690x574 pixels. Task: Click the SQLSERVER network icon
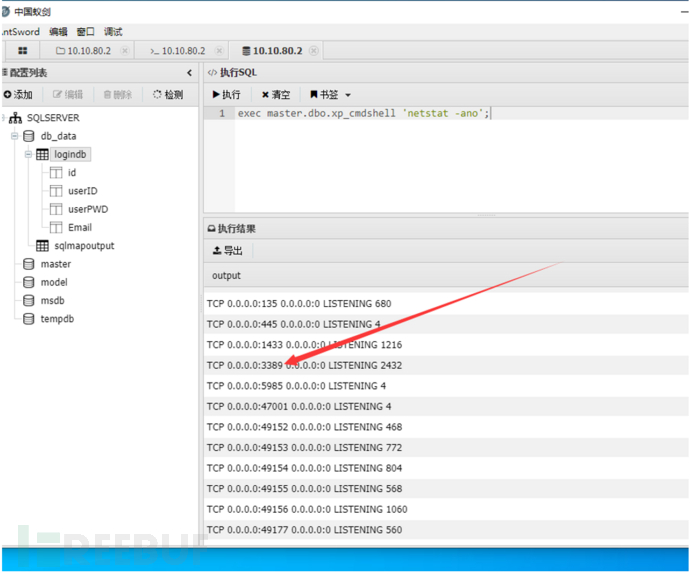pos(15,118)
